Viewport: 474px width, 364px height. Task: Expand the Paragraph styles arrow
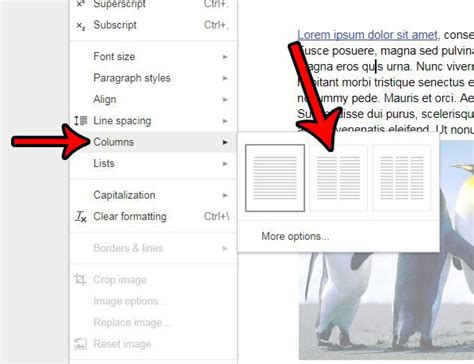225,78
